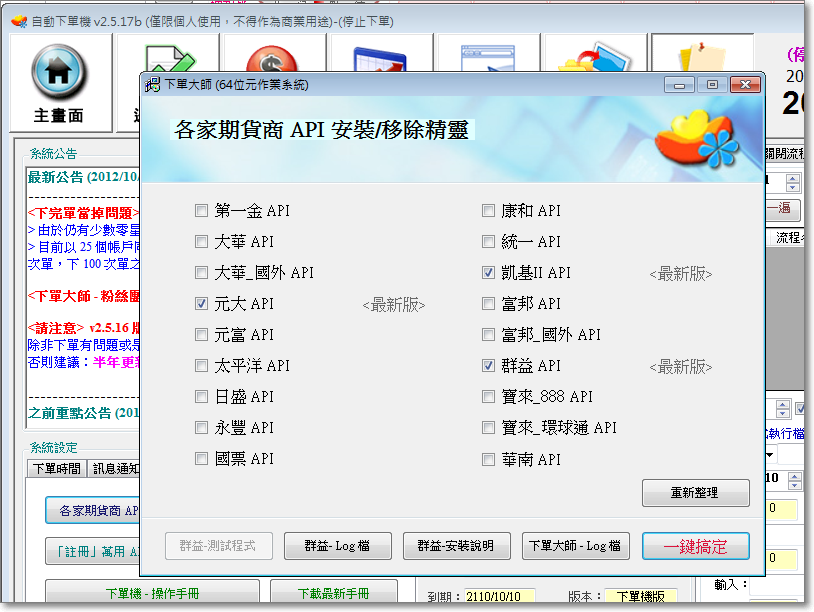
Task: Check the 永豐 API checkbox
Action: (x=201, y=428)
